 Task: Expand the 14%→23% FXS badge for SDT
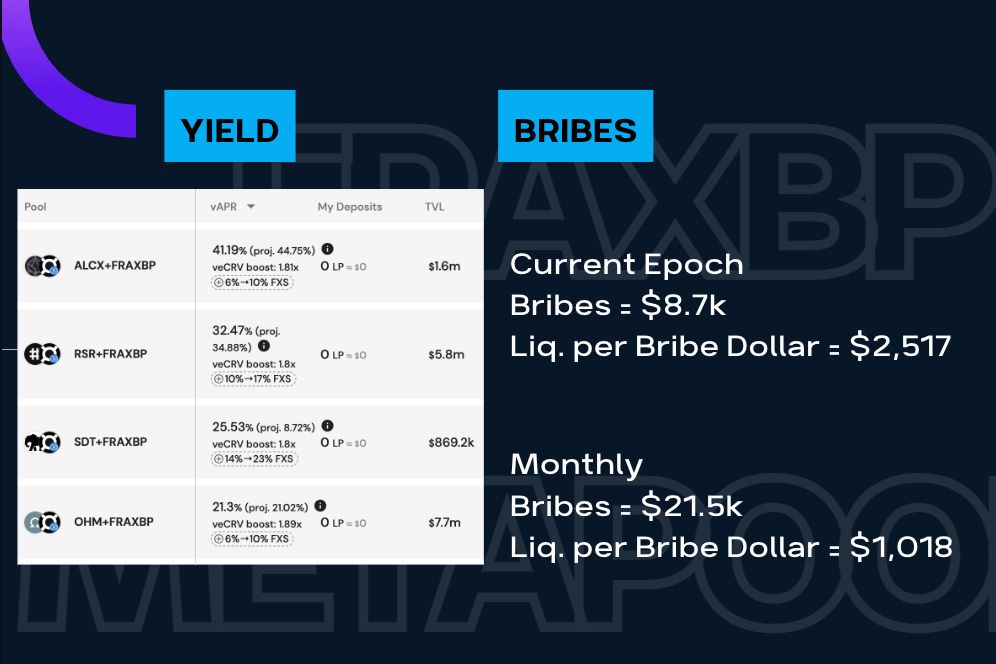point(254,459)
